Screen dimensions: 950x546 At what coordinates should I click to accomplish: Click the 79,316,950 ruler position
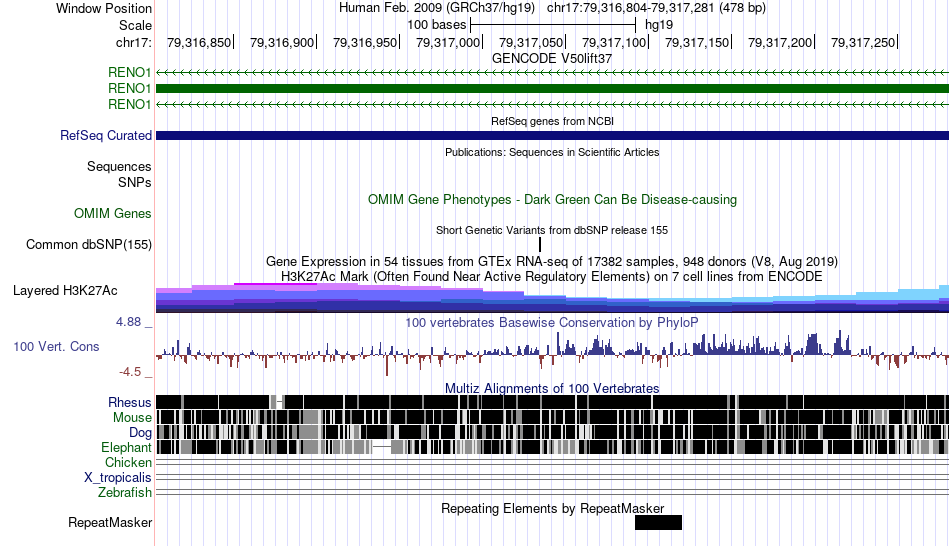365,42
